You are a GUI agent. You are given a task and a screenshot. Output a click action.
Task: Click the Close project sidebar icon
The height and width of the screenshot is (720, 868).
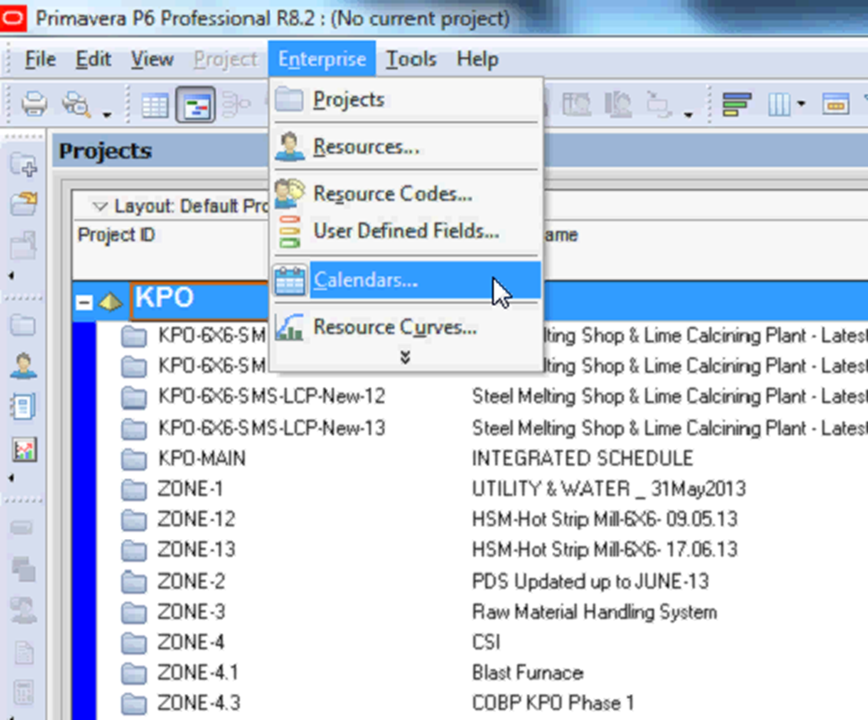pos(23,245)
